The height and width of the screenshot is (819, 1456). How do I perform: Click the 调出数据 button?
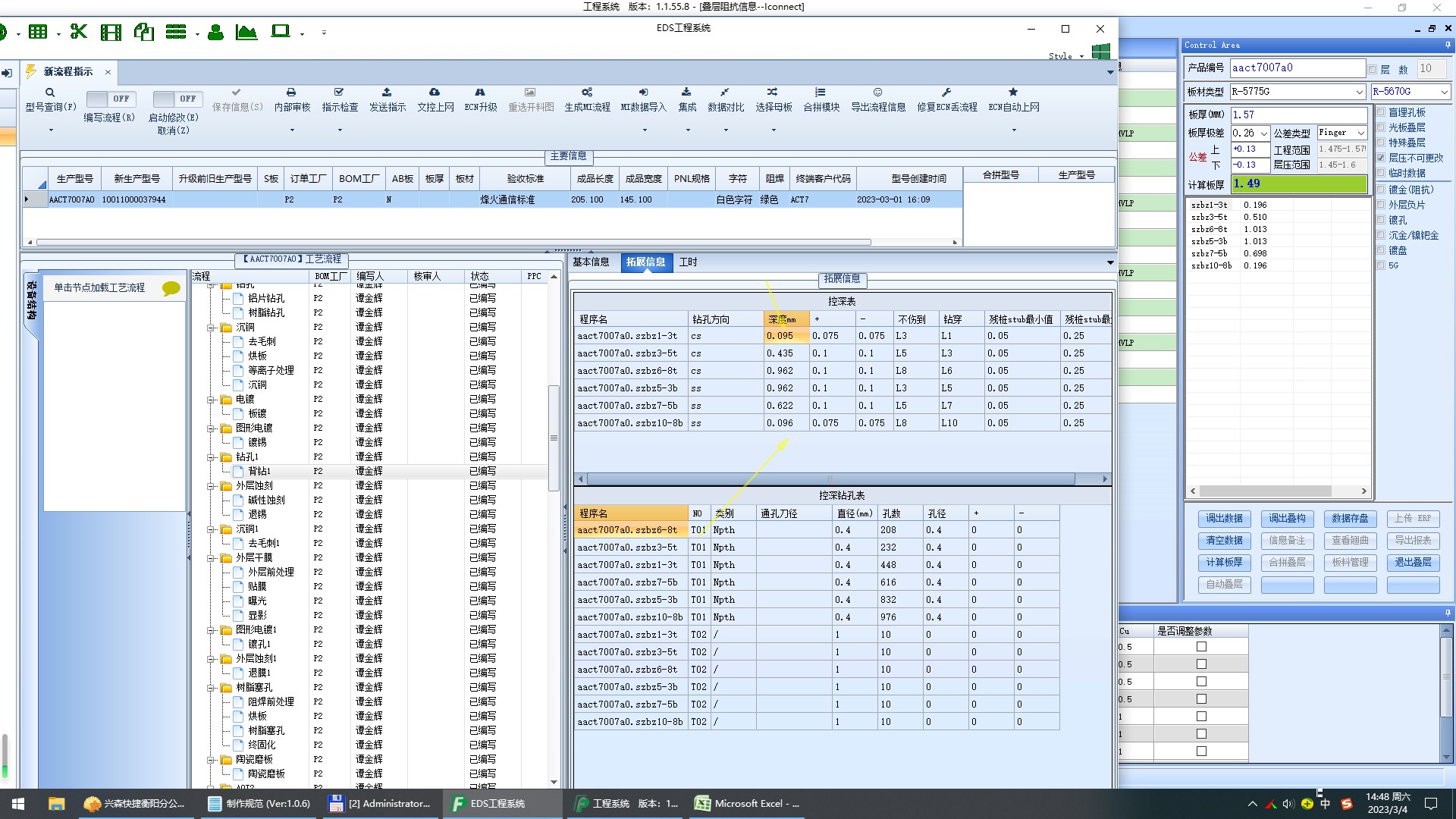(x=1224, y=519)
